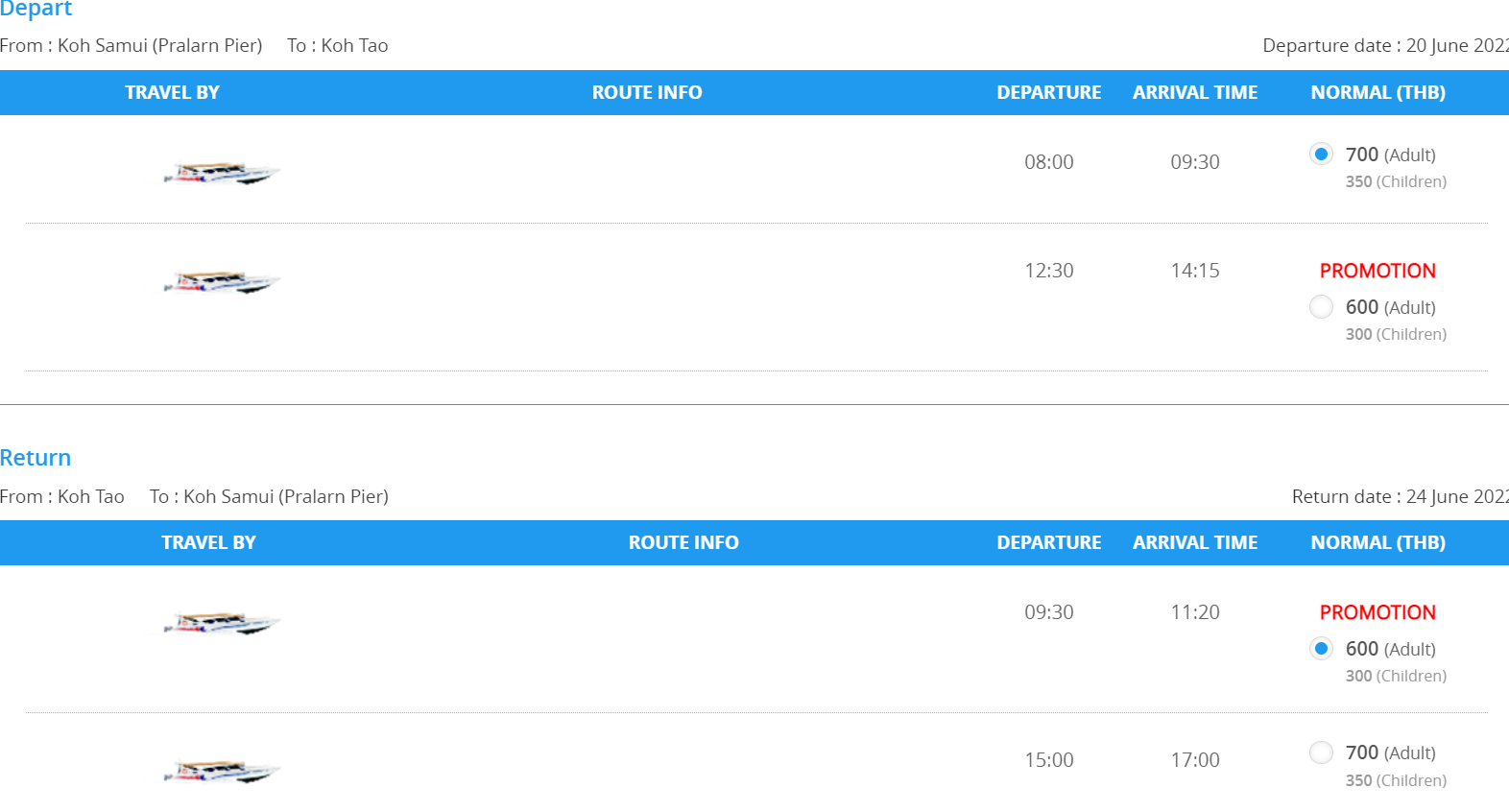Viewport: 1509px width, 812px height.
Task: Click the PROMOTION label on 09:30 return
Action: tap(1377, 612)
